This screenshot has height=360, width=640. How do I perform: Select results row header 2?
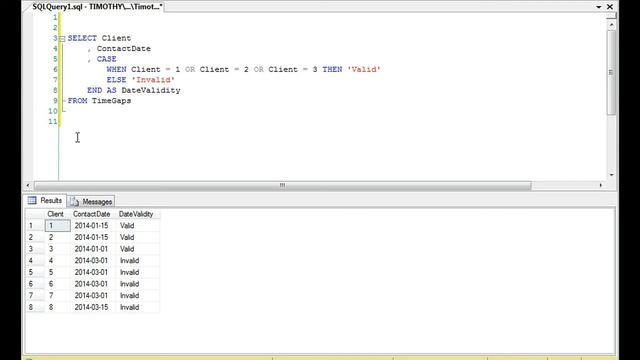coord(35,237)
